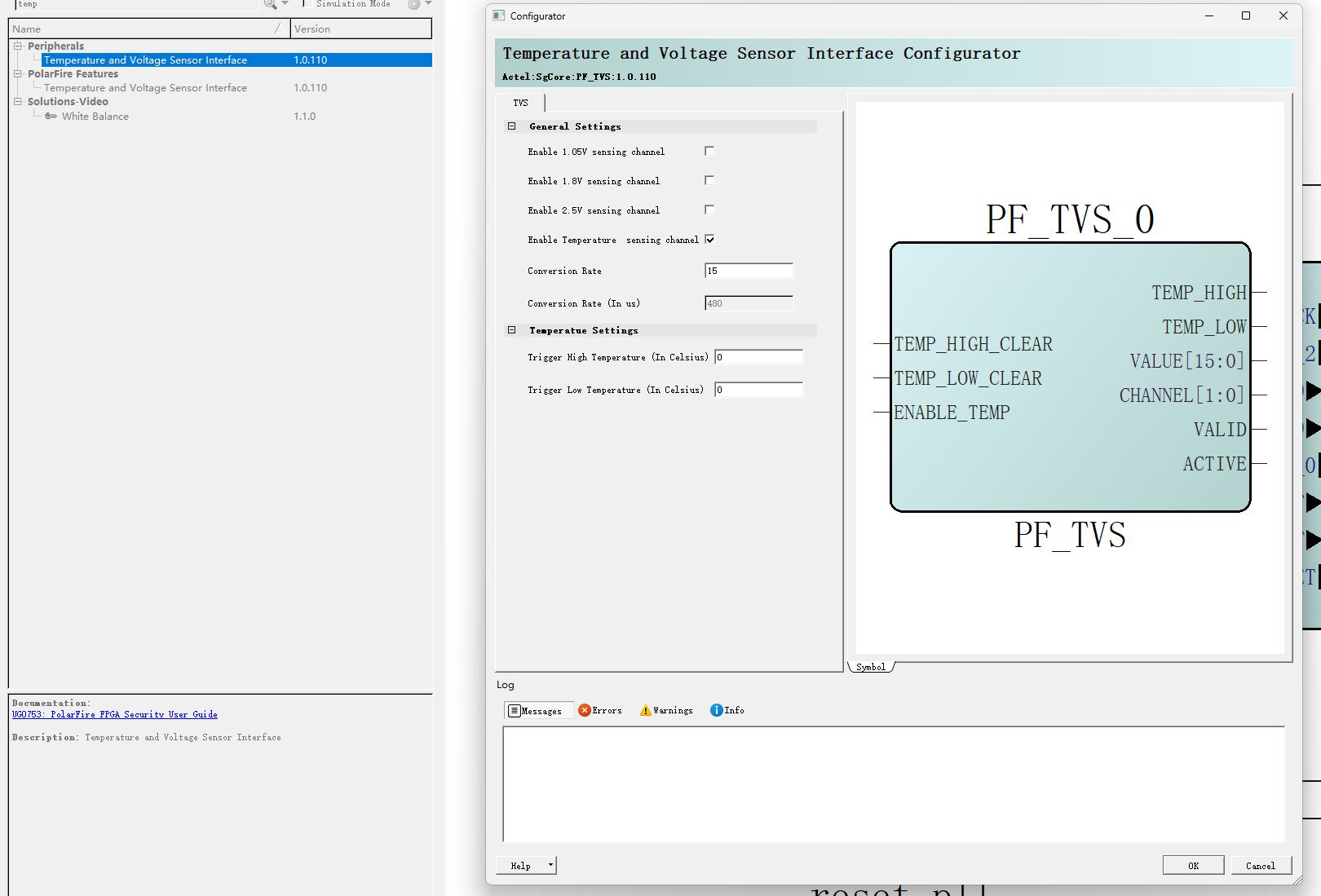Click the PF_TVS symbol block
The image size is (1321, 896).
point(1070,377)
